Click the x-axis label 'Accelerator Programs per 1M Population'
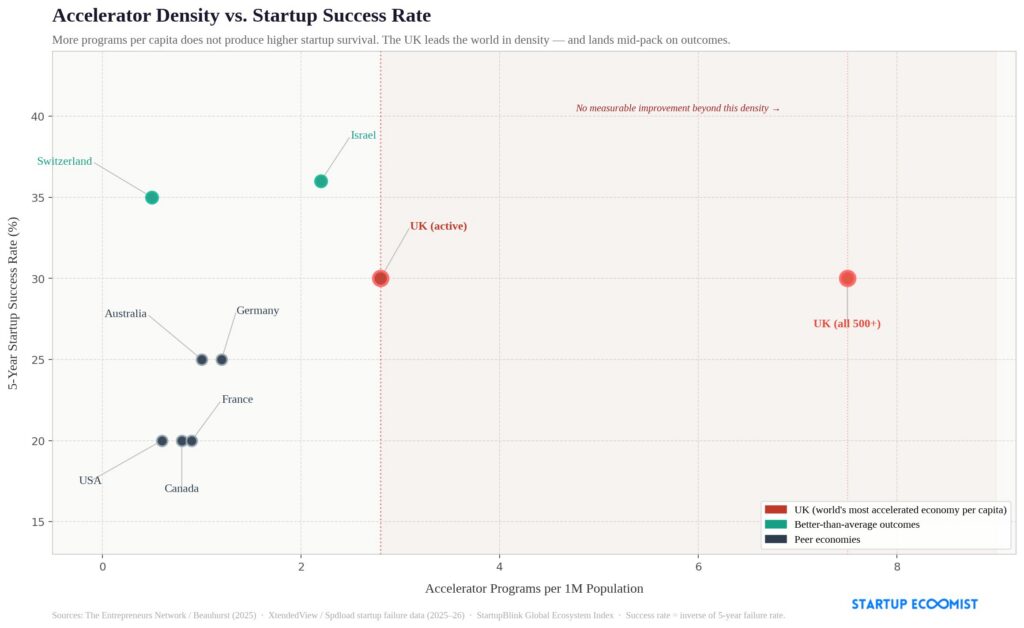 tap(534, 589)
